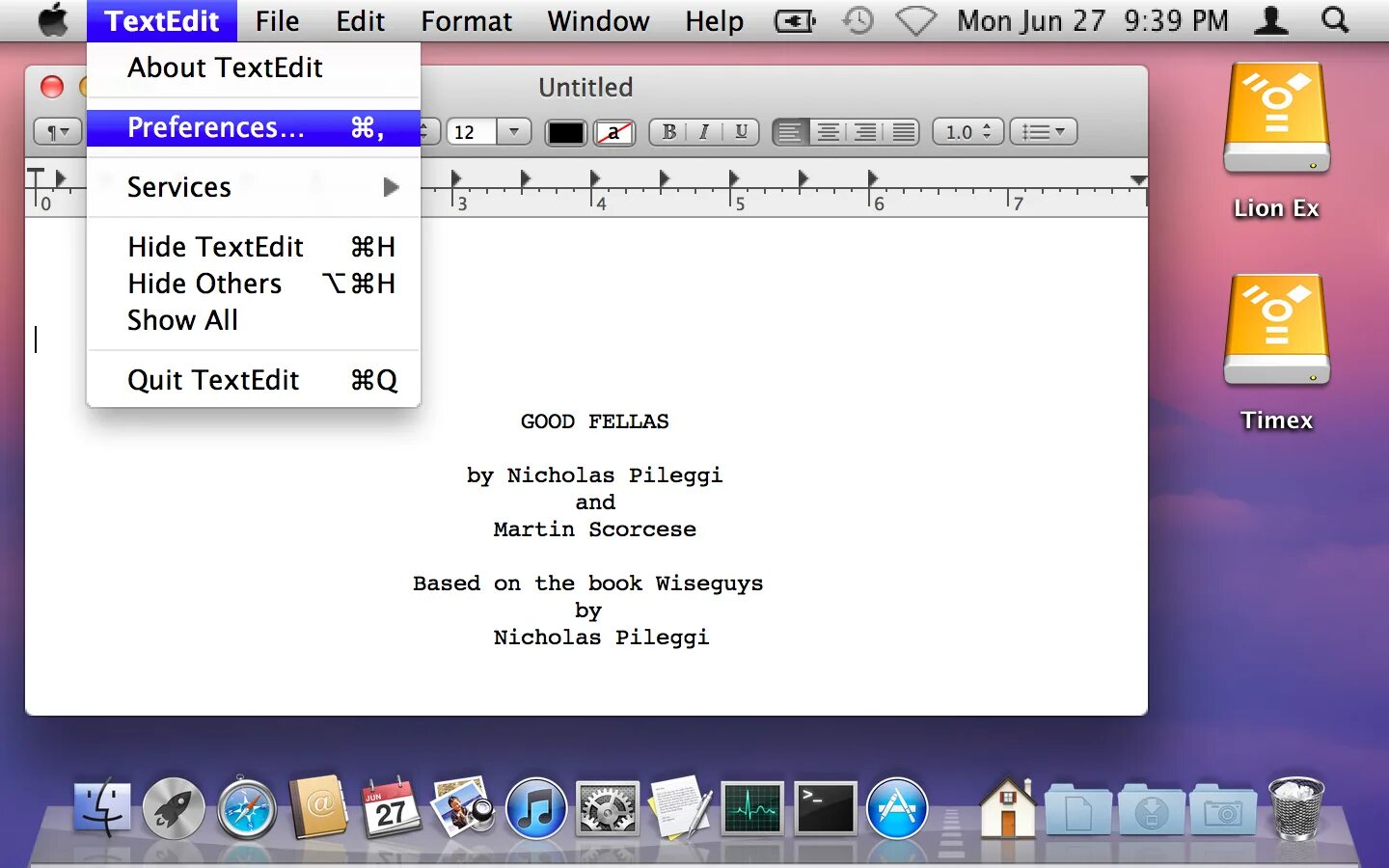Screen dimensions: 1389x868
Task: Open paragraph styles dropdown
Action: tap(57, 132)
